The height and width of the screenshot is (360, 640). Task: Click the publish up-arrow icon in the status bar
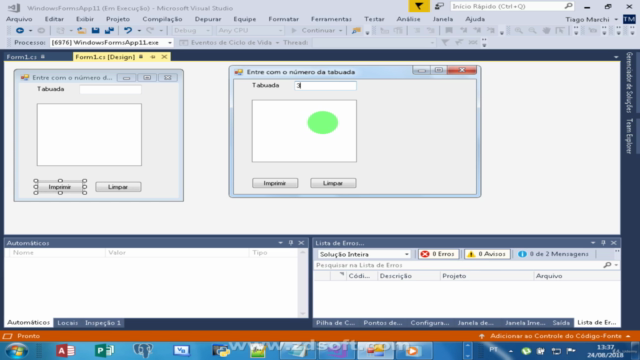(482, 336)
